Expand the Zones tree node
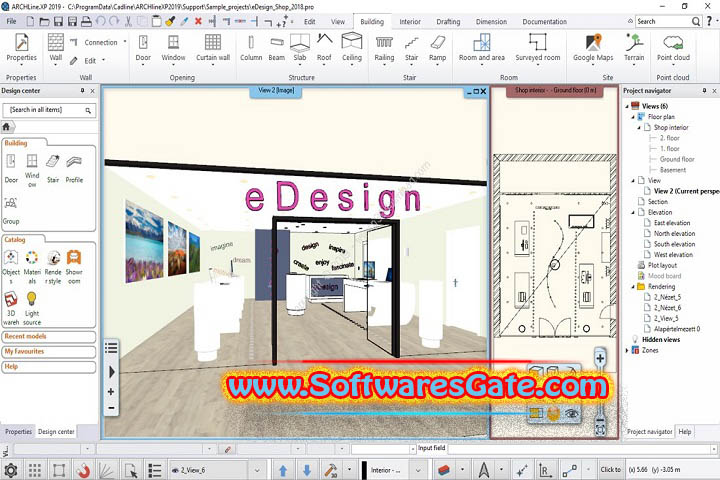The height and width of the screenshot is (480, 720). tap(627, 350)
